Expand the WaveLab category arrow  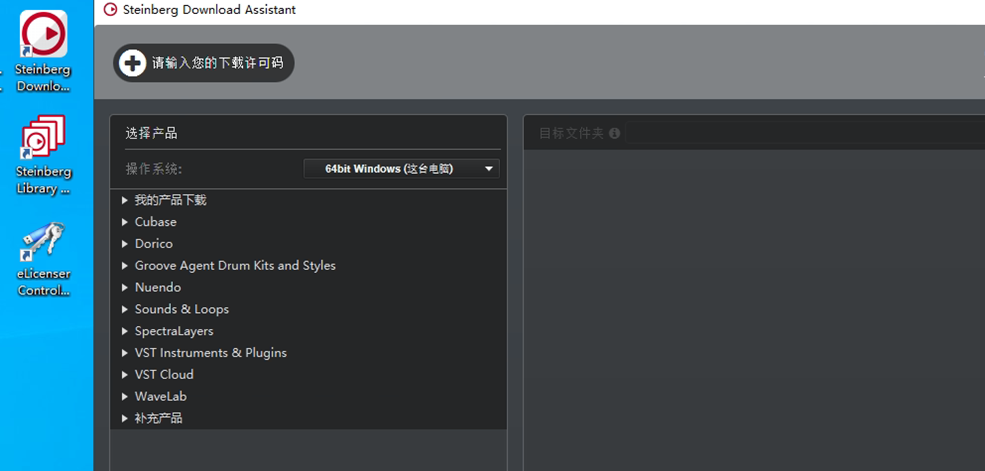pos(125,397)
